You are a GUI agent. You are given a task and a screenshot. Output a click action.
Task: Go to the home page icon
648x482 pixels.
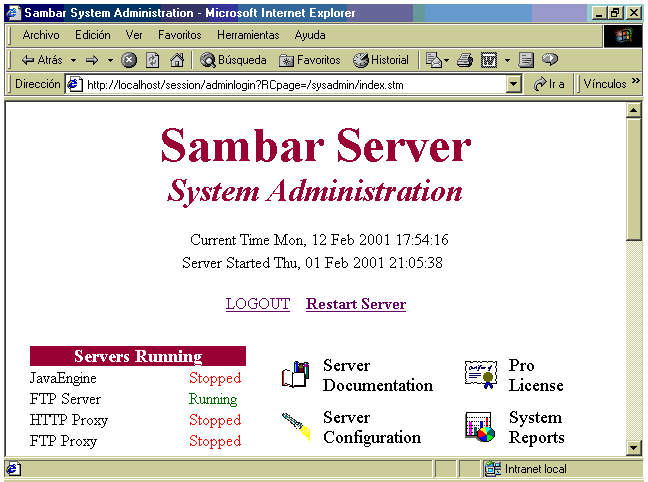pos(177,60)
